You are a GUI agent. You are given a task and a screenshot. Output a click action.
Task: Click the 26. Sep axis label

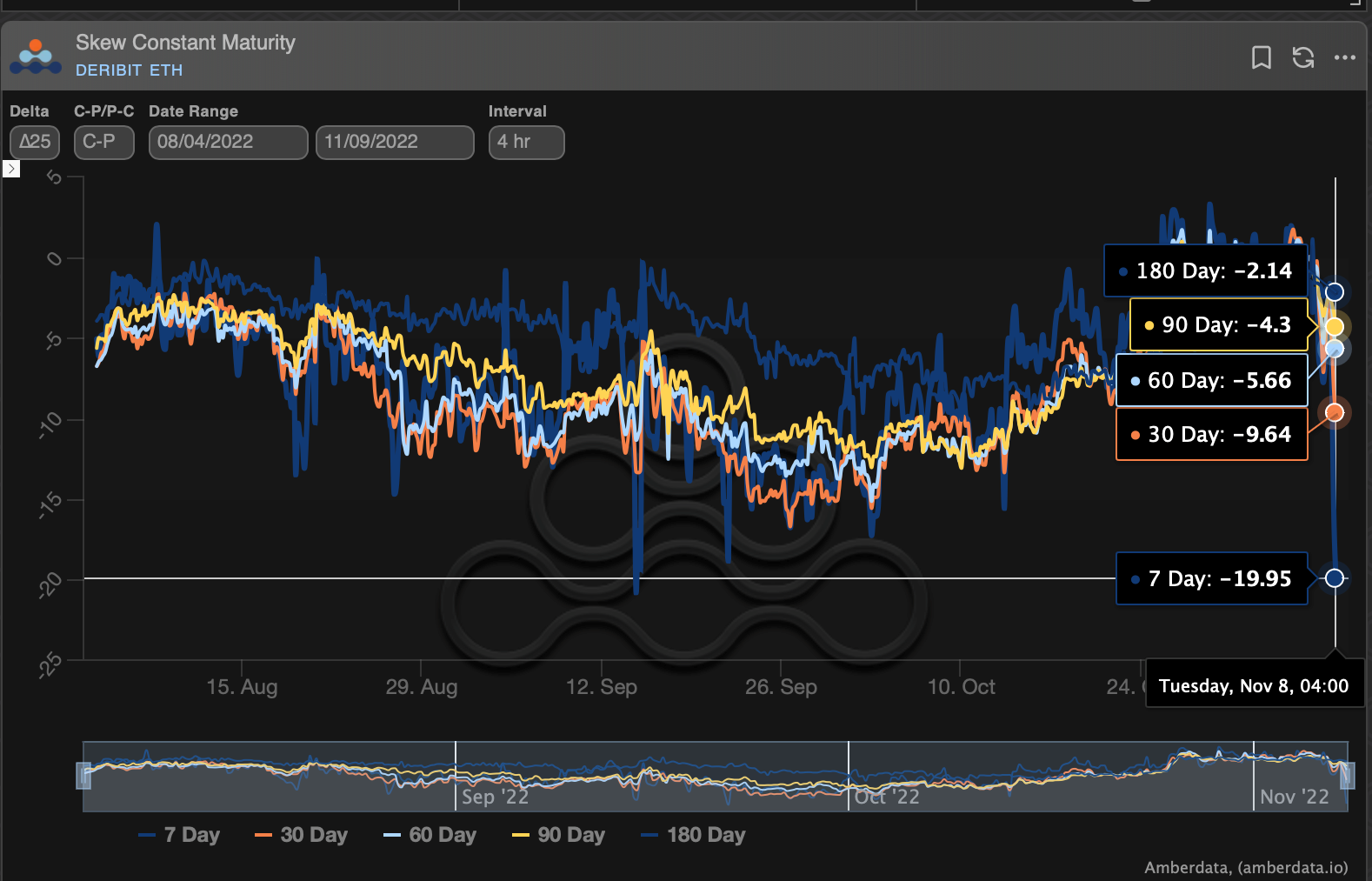pyautogui.click(x=781, y=687)
